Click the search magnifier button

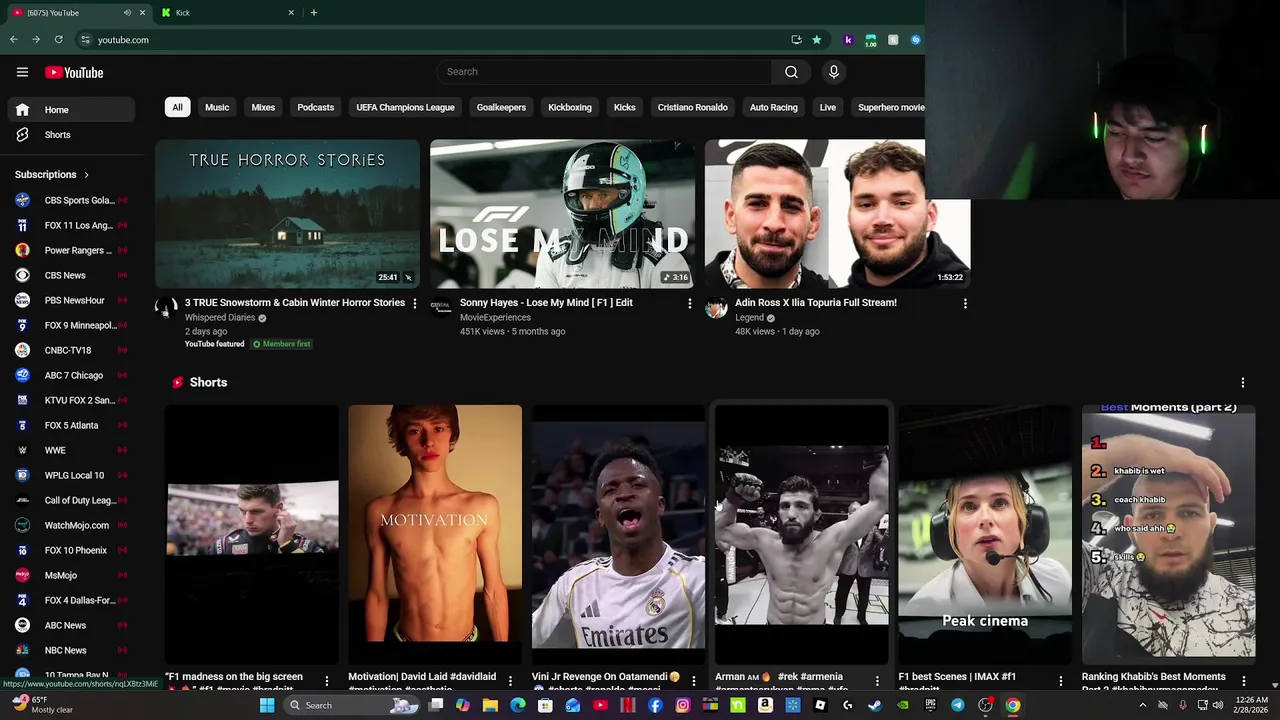point(791,72)
